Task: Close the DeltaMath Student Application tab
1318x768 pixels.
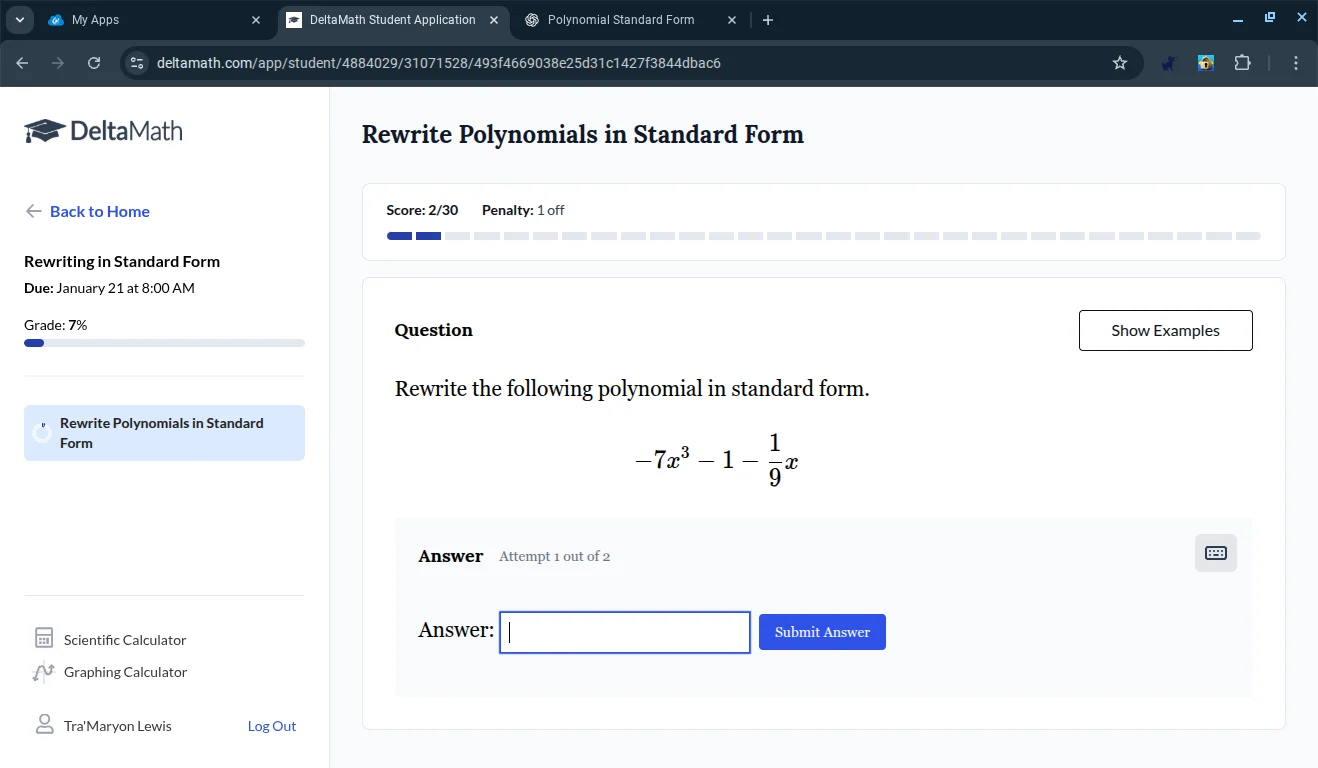Action: [494, 20]
